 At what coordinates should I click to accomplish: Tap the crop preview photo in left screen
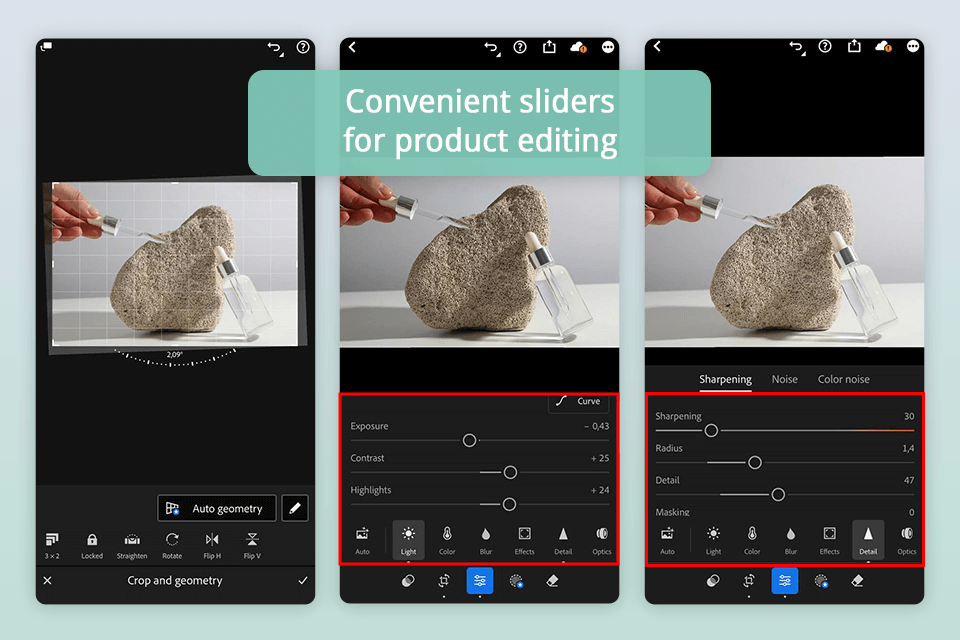point(175,265)
